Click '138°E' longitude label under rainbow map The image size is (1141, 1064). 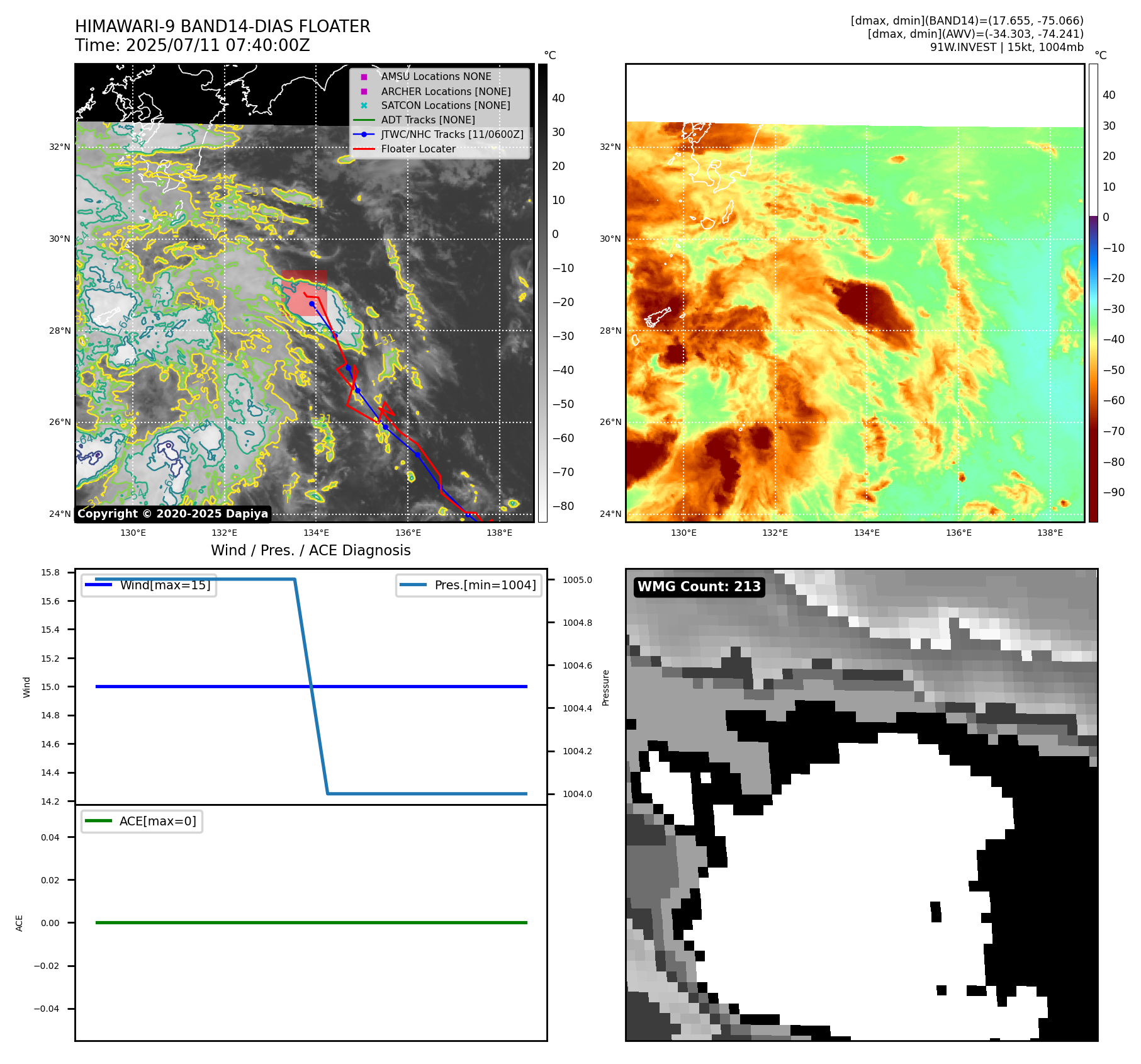(x=1050, y=533)
